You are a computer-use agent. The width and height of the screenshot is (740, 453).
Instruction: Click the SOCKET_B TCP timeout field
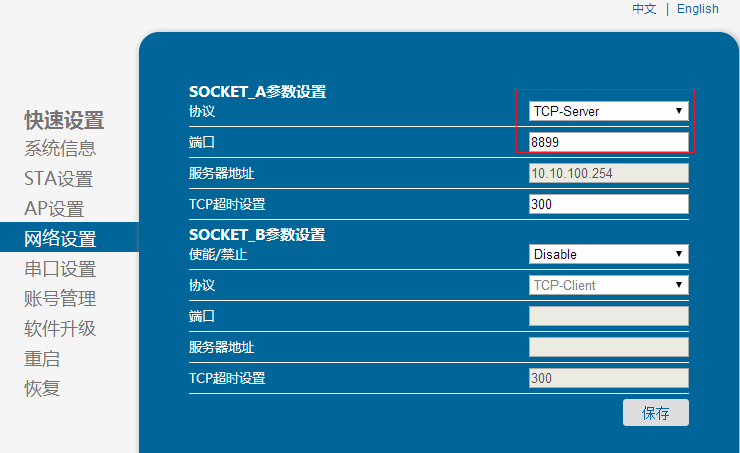click(608, 378)
